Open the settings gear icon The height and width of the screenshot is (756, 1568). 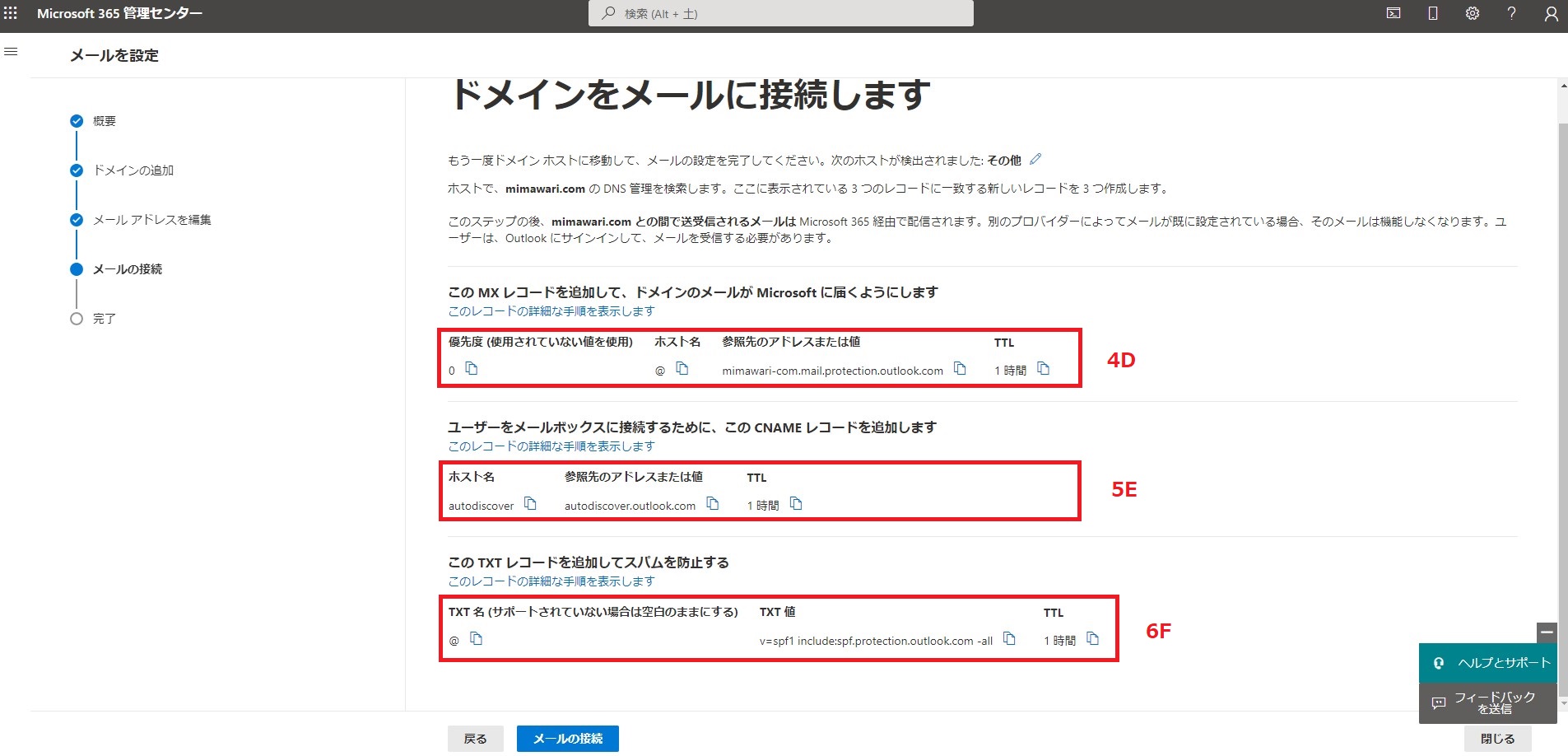tap(1473, 13)
